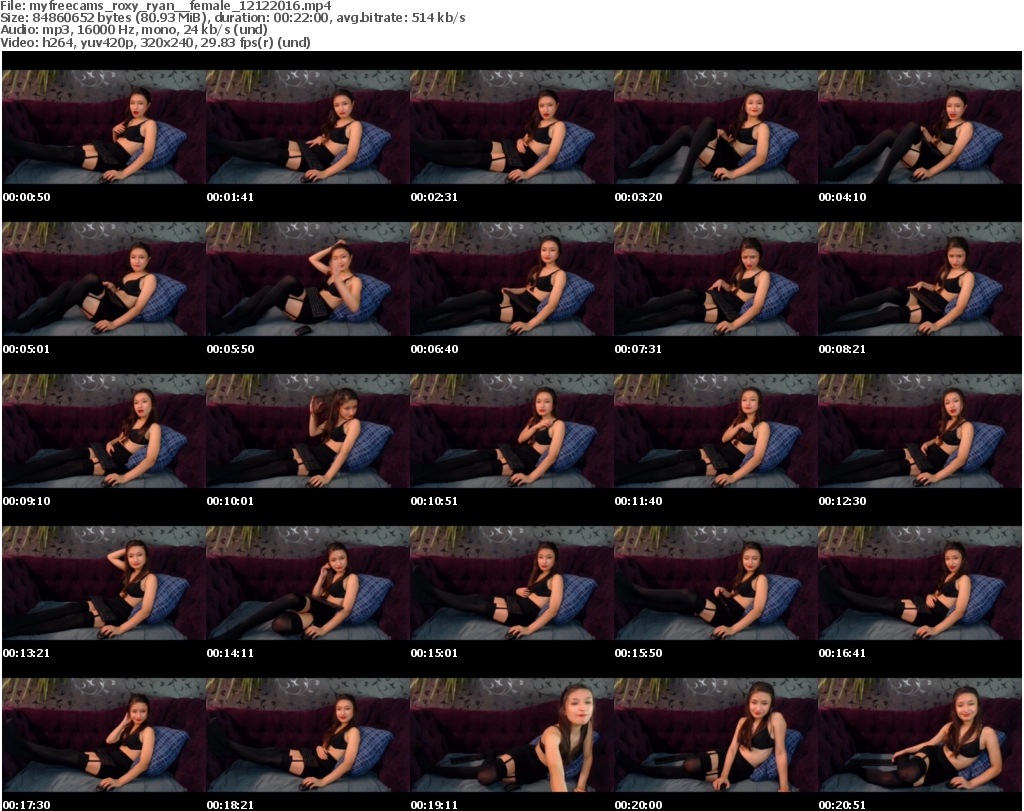Viewport: 1024px width, 811px height.
Task: Select the thumbnail above timestamp 00:04:10
Action: click(920, 127)
